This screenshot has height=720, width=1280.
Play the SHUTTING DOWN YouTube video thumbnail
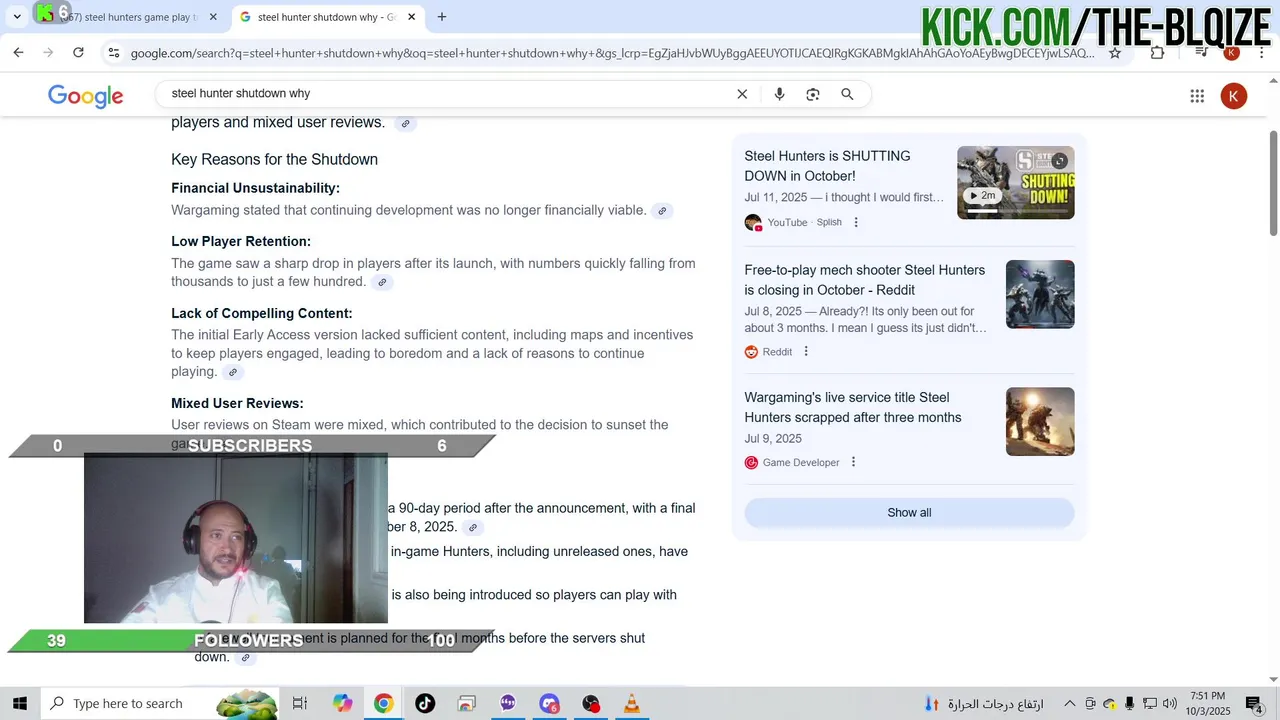tap(1016, 183)
